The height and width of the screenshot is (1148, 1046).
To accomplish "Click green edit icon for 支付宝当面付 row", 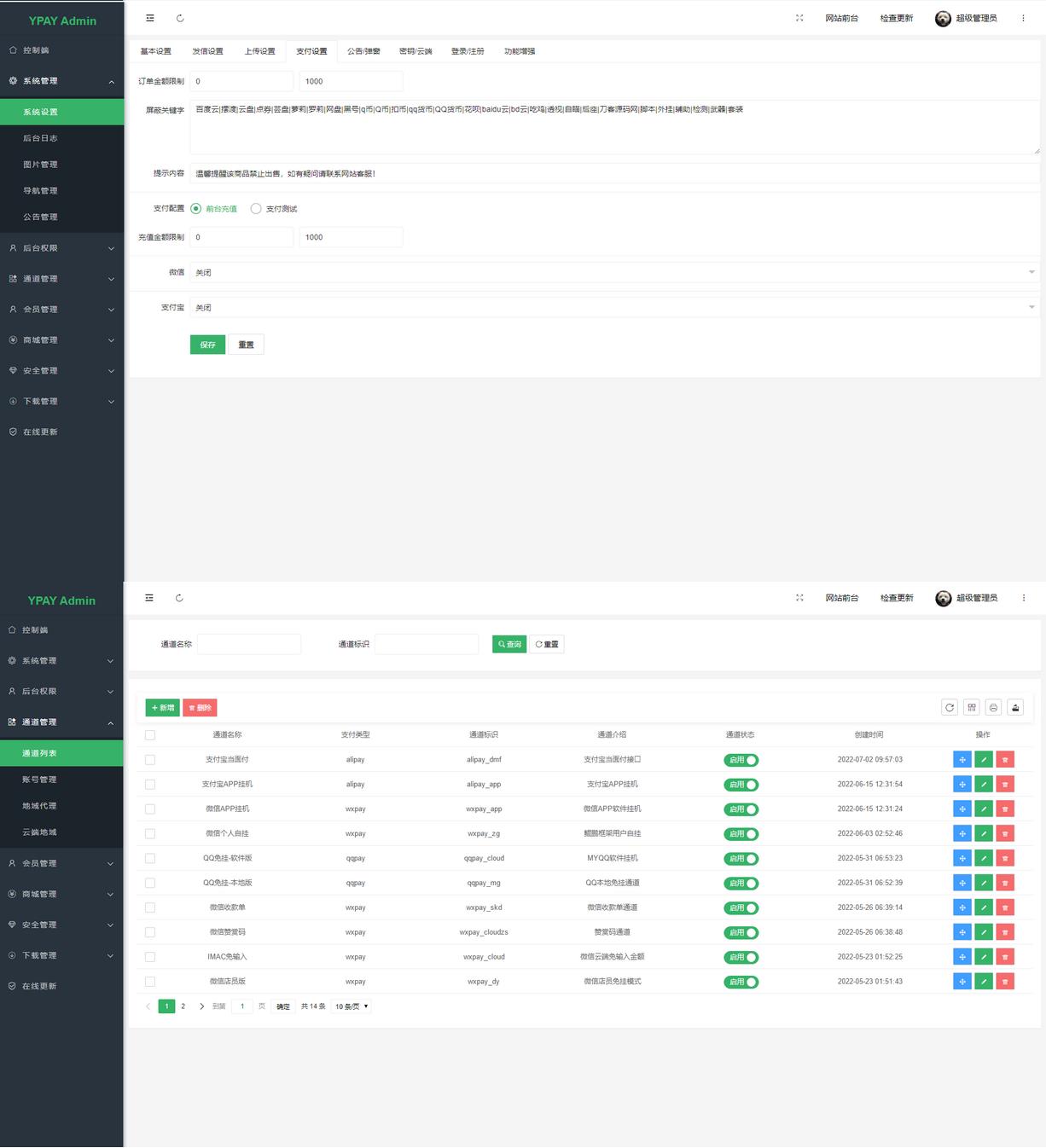I will pyautogui.click(x=984, y=760).
